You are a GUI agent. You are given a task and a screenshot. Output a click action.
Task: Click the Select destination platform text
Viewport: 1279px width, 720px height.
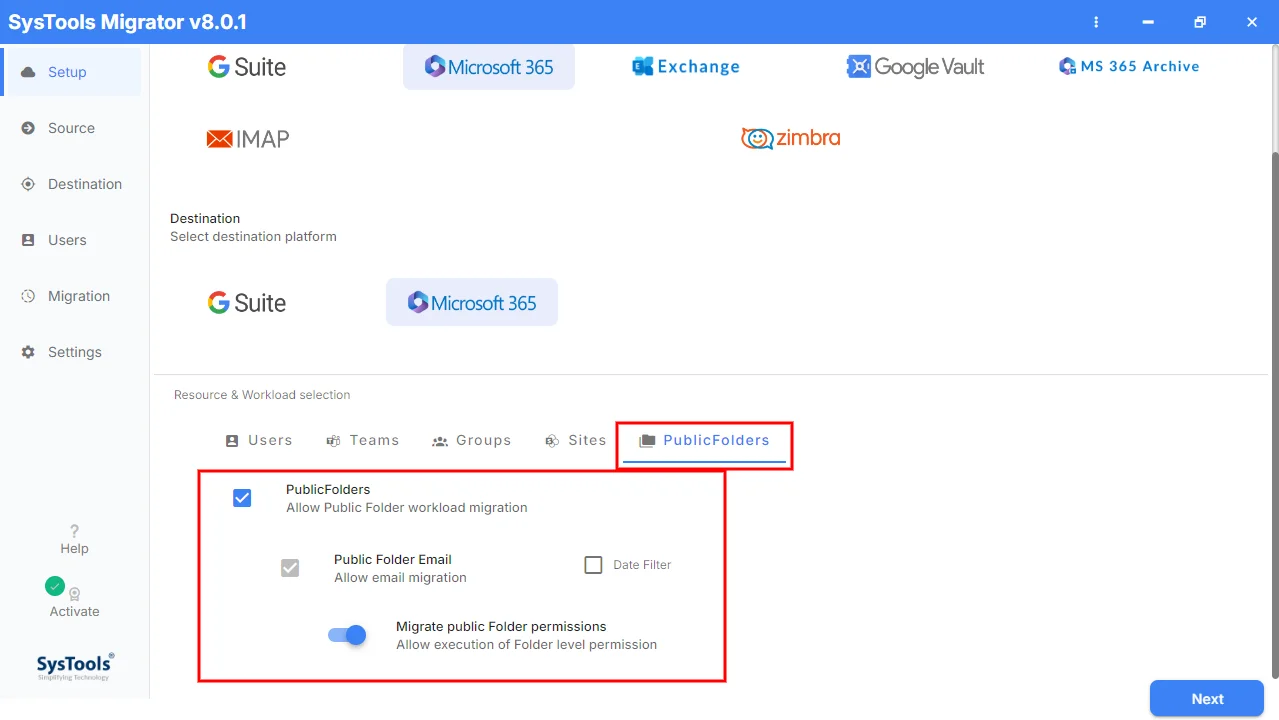coord(253,237)
